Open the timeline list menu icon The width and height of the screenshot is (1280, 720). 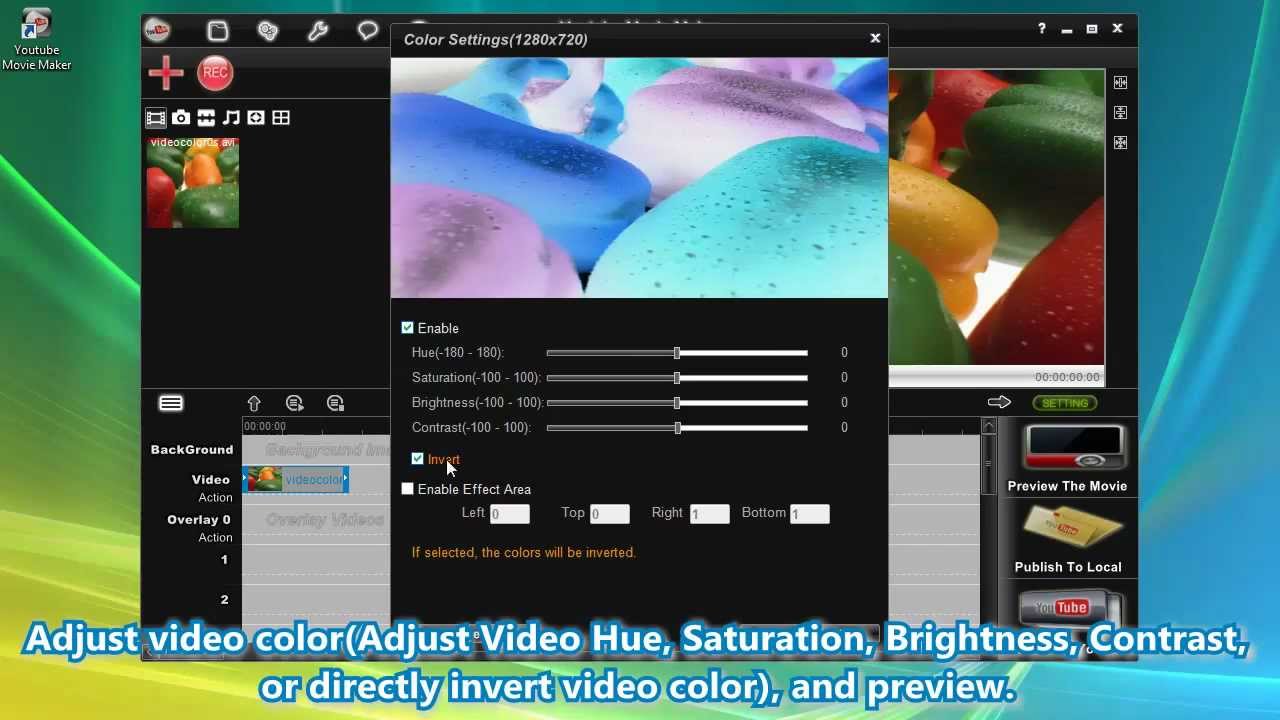[171, 403]
